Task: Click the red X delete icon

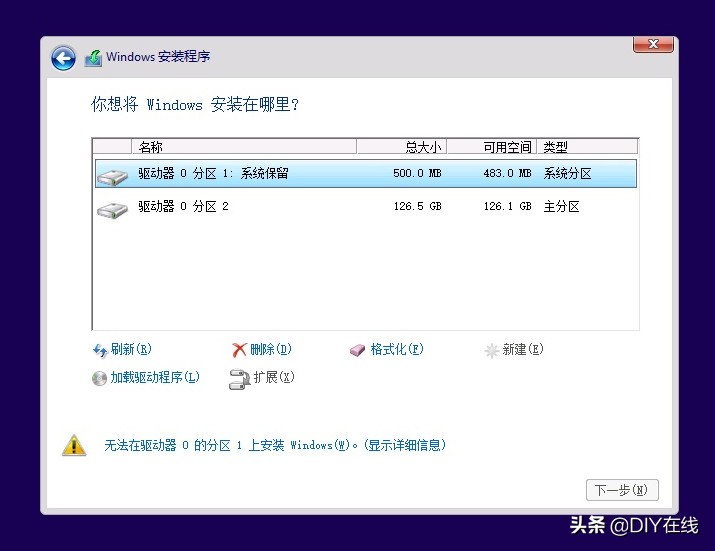Action: pyautogui.click(x=239, y=350)
